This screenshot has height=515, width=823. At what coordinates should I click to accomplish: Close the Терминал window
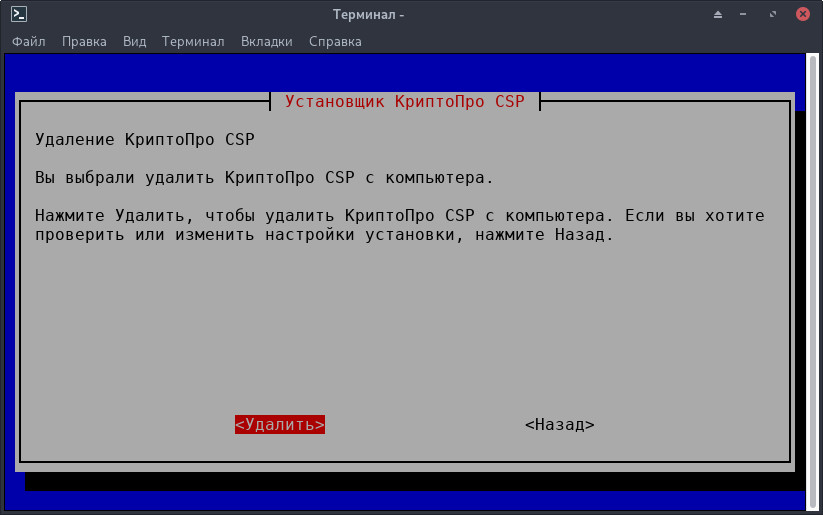[x=803, y=14]
